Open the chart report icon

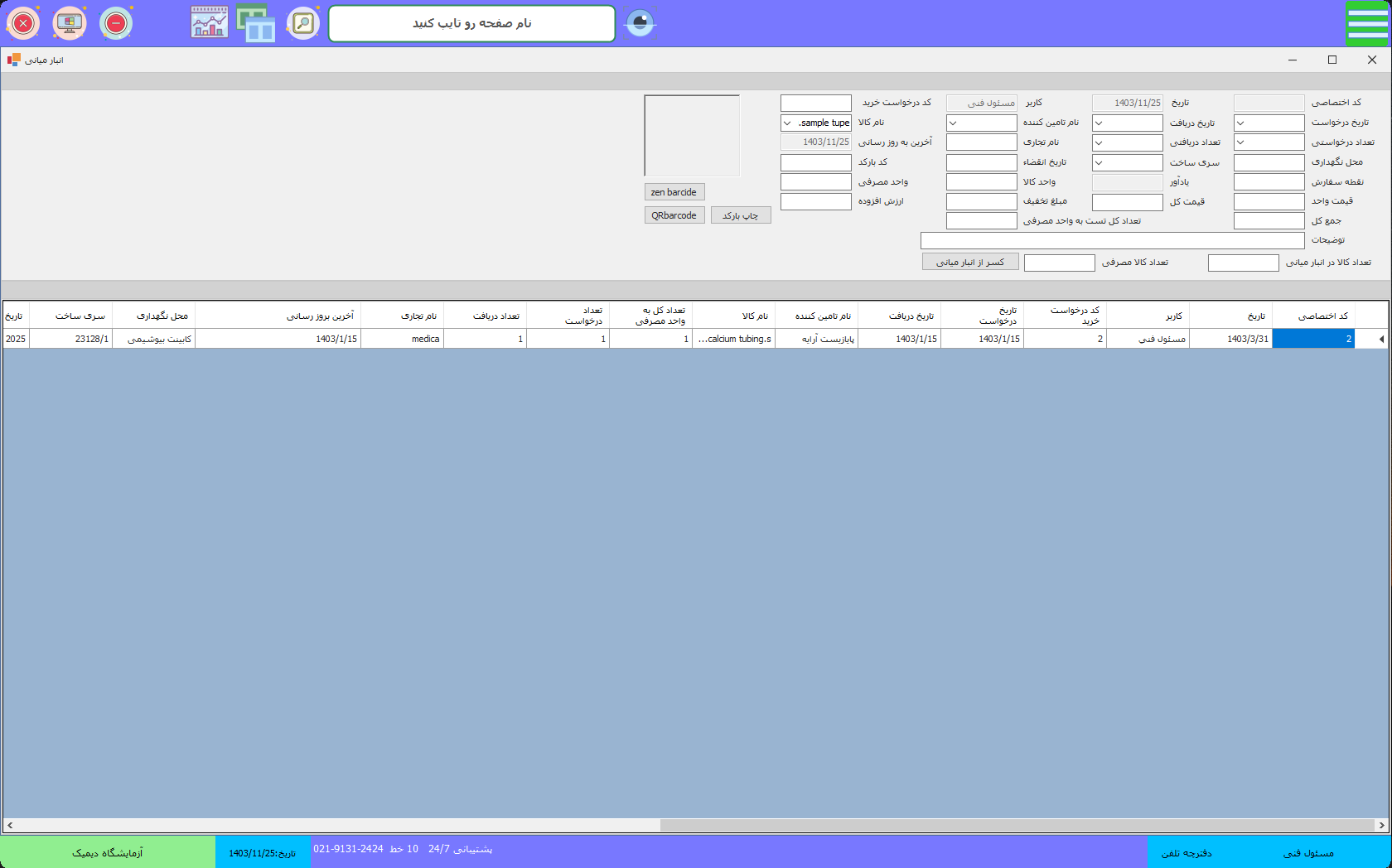coord(210,23)
